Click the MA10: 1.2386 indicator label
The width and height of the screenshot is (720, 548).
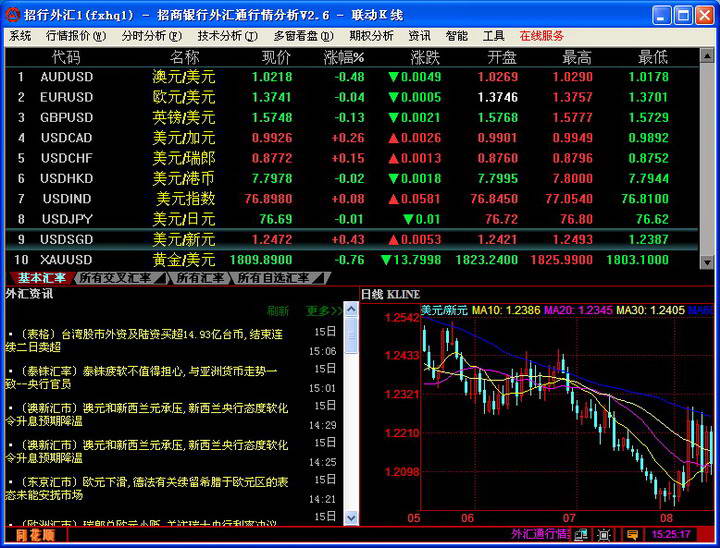coord(506,311)
